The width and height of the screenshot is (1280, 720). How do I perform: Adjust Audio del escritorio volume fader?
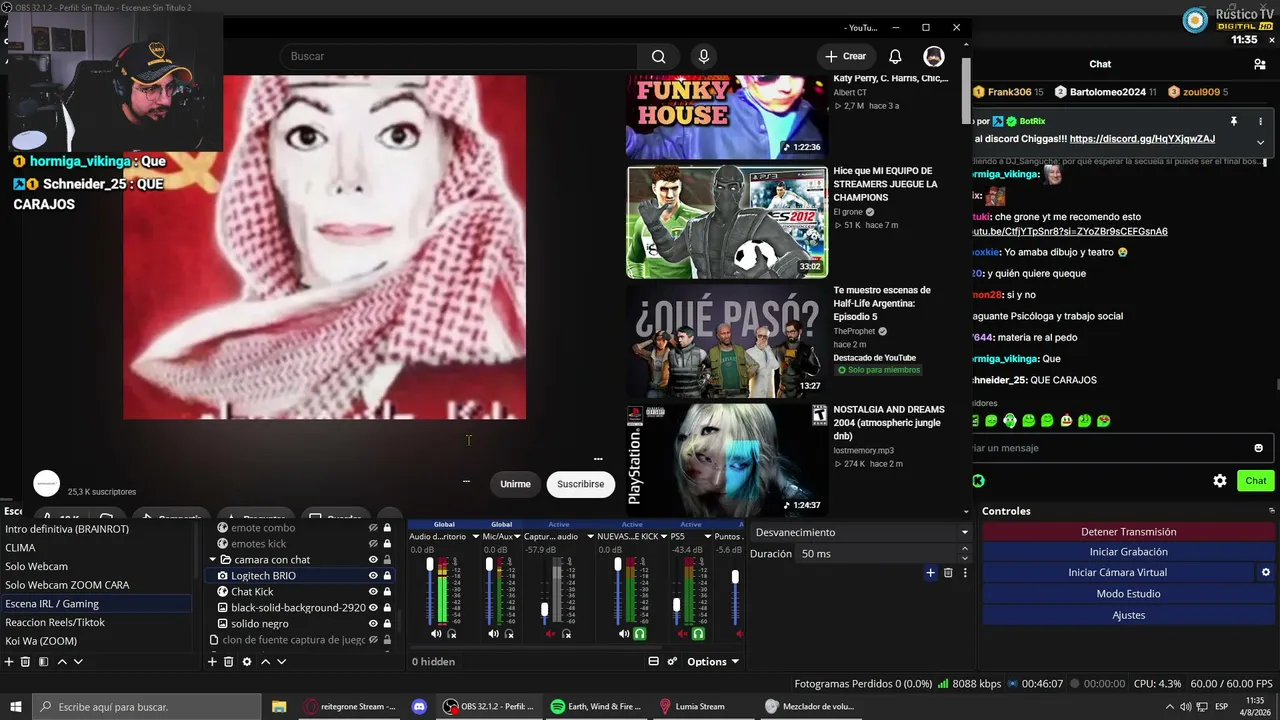click(x=431, y=565)
